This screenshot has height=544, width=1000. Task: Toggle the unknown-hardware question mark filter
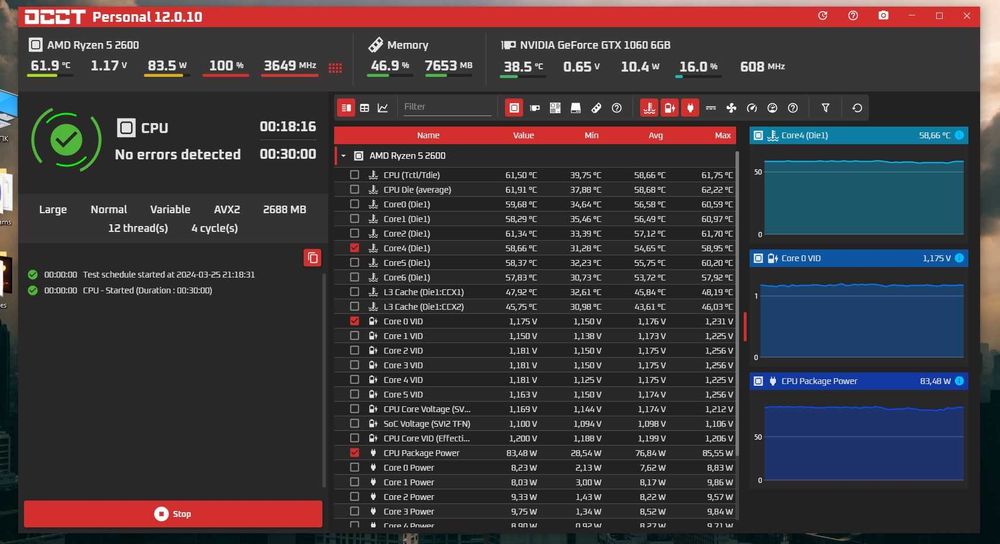[x=616, y=108]
